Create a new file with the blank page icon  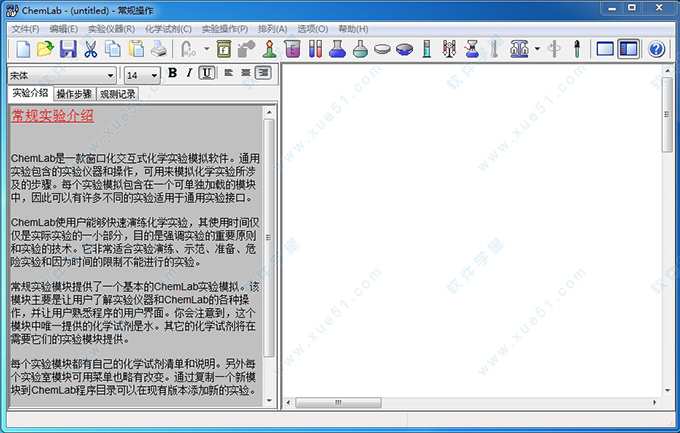tap(23, 49)
